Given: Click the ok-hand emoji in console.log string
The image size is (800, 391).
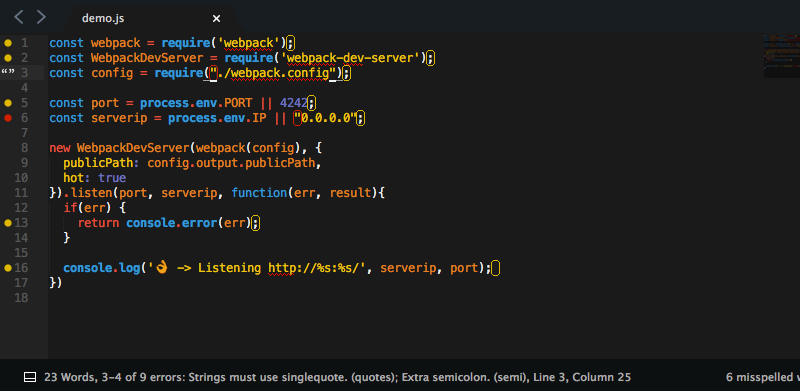Looking at the screenshot, I should pos(162,267).
